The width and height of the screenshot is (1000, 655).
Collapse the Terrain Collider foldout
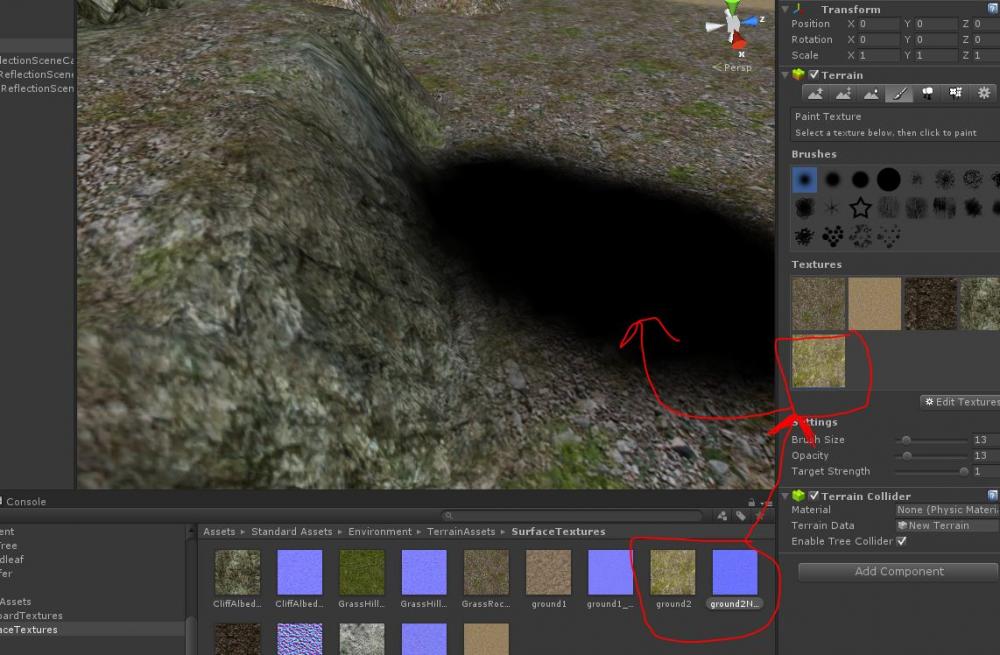tap(785, 496)
